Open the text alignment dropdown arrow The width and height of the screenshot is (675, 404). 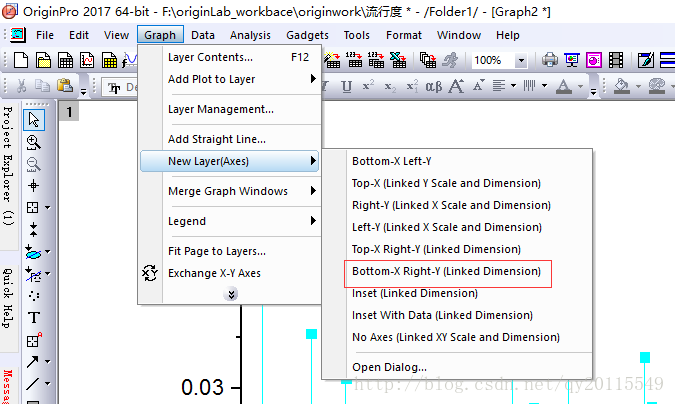tap(513, 86)
